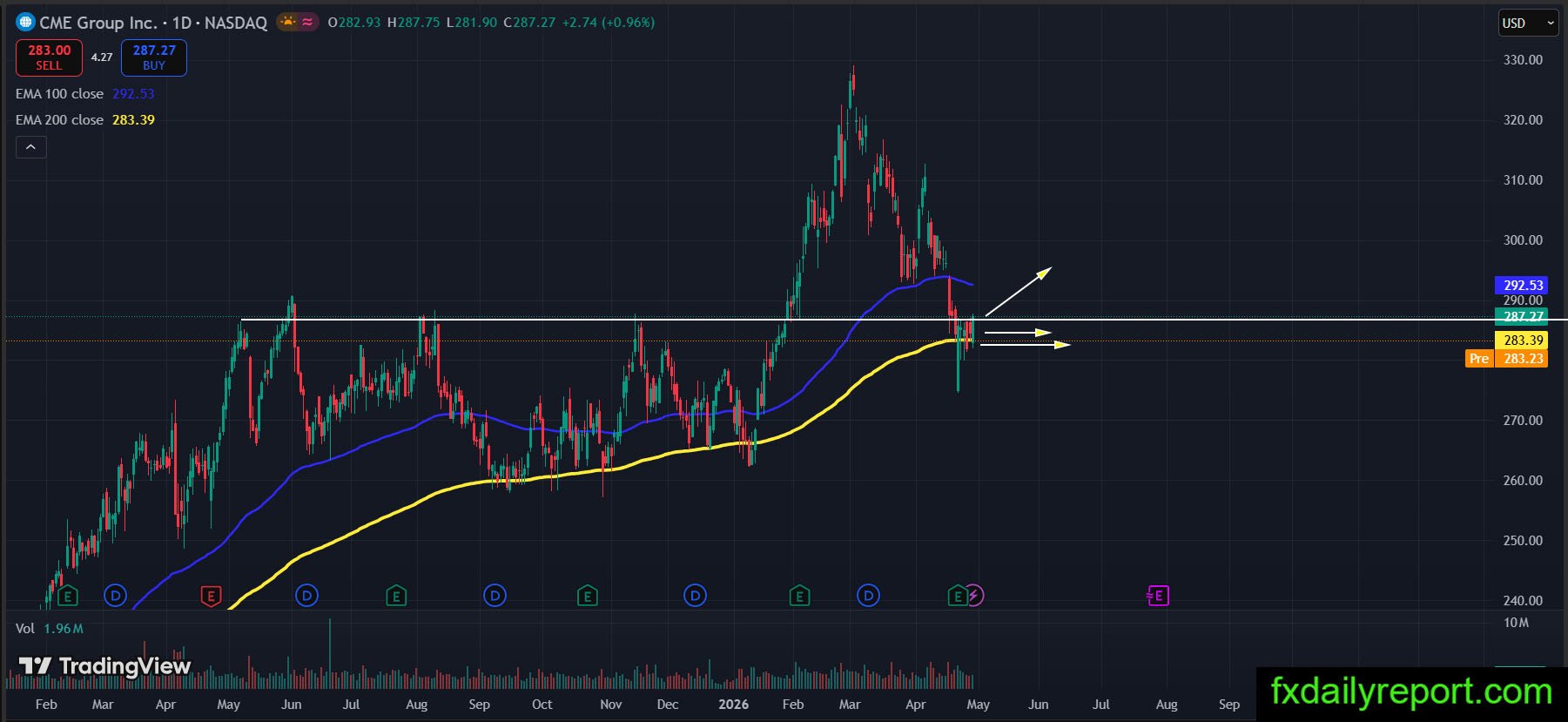Open the dividend marker in March 2025

click(115, 596)
